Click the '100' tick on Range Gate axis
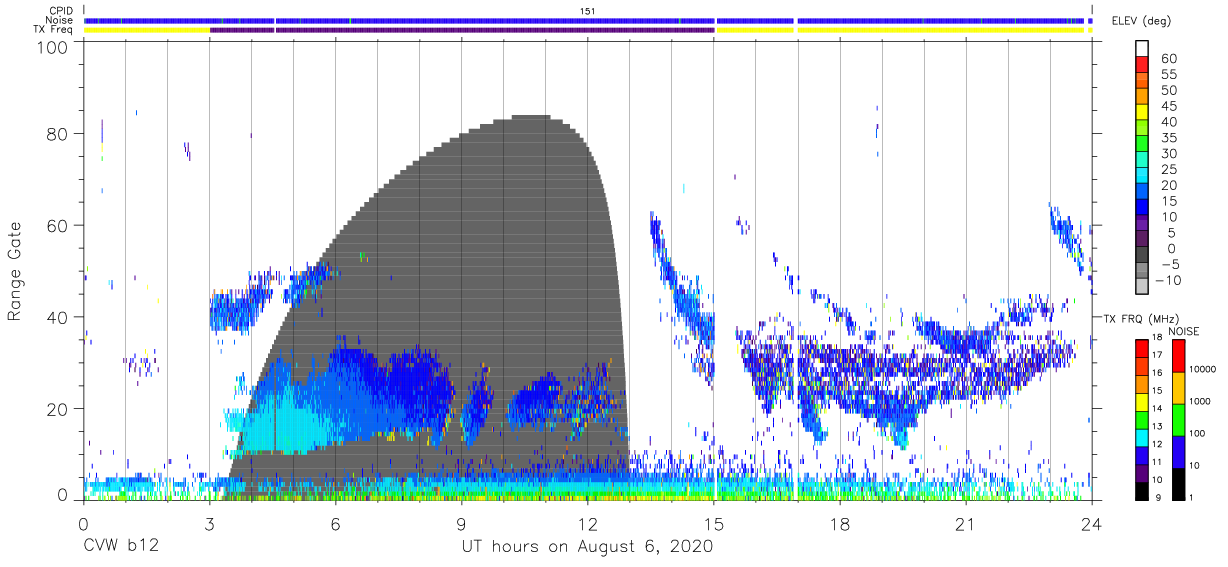The image size is (1228, 567). [52, 47]
